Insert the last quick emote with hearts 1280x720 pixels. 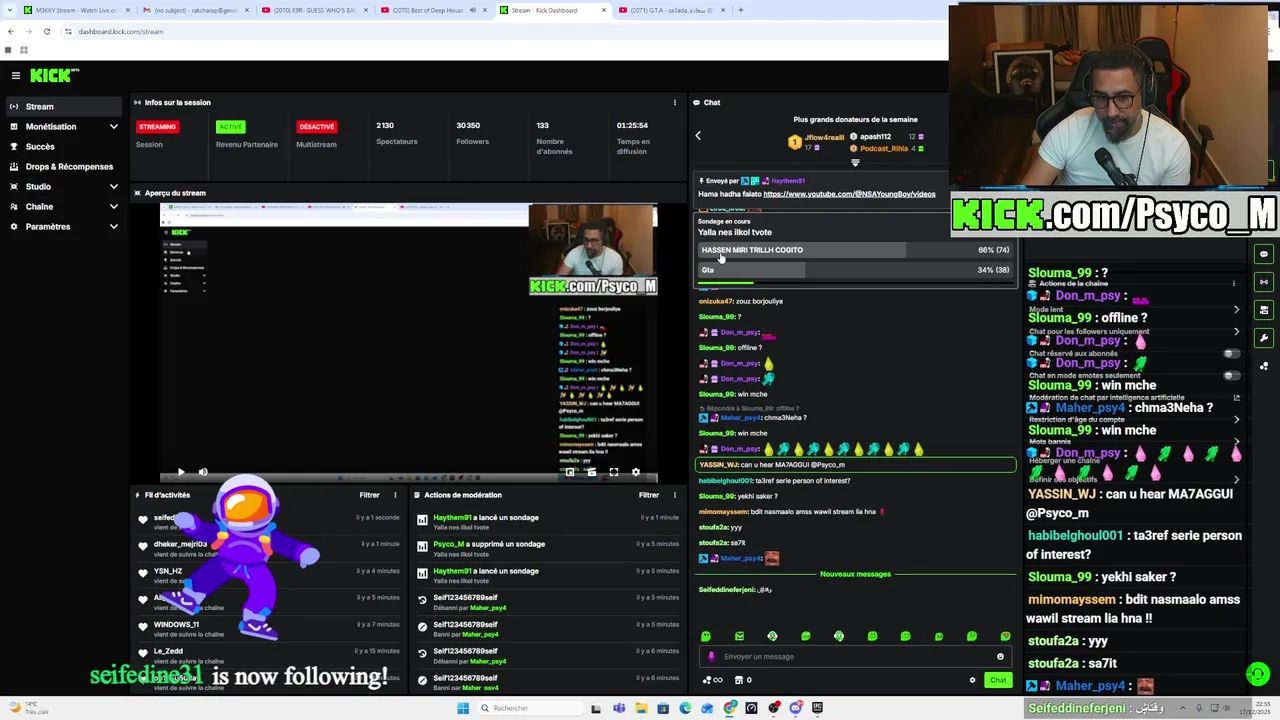[x=1005, y=636]
